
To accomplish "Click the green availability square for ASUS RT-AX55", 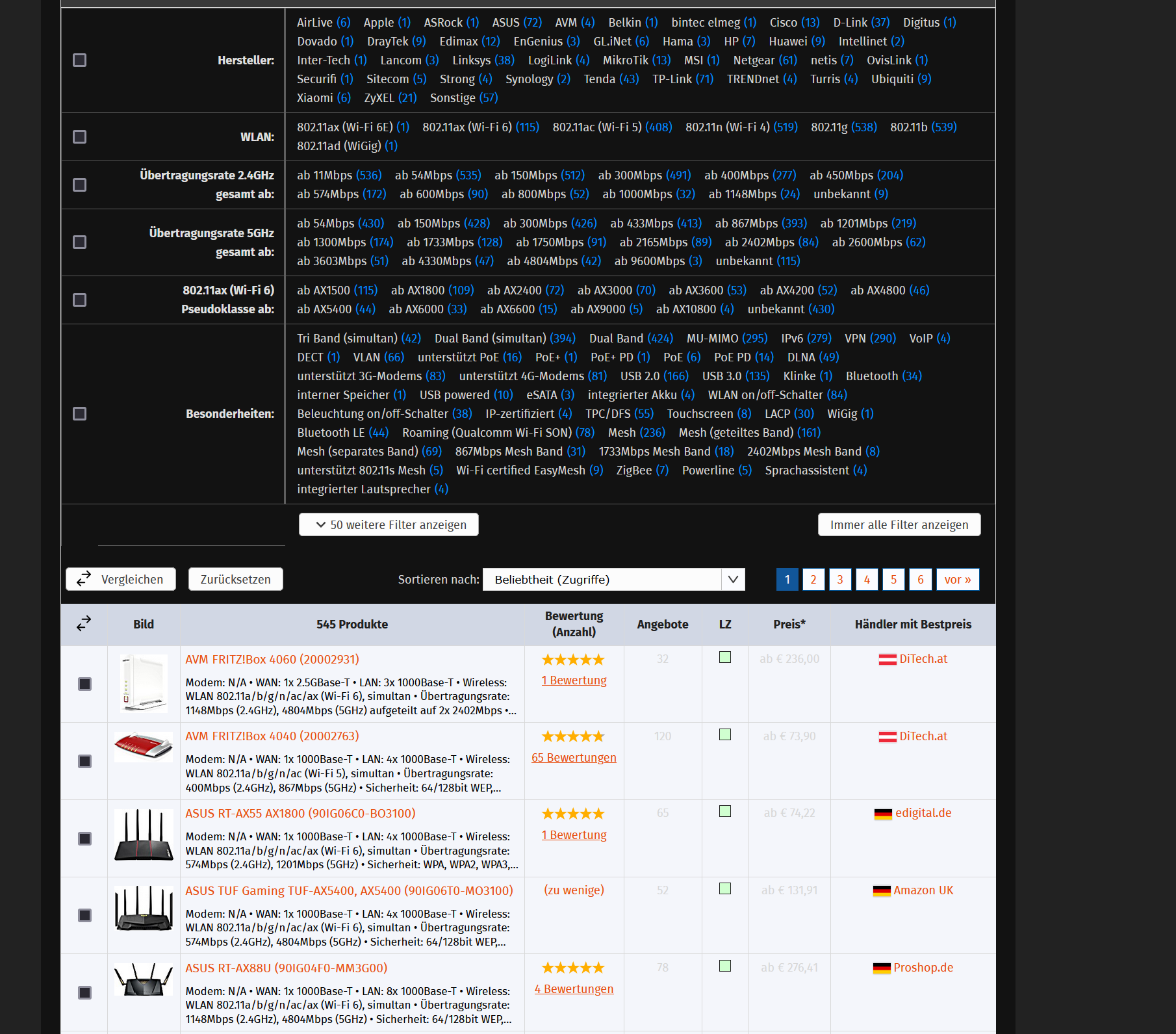I will 725,811.
